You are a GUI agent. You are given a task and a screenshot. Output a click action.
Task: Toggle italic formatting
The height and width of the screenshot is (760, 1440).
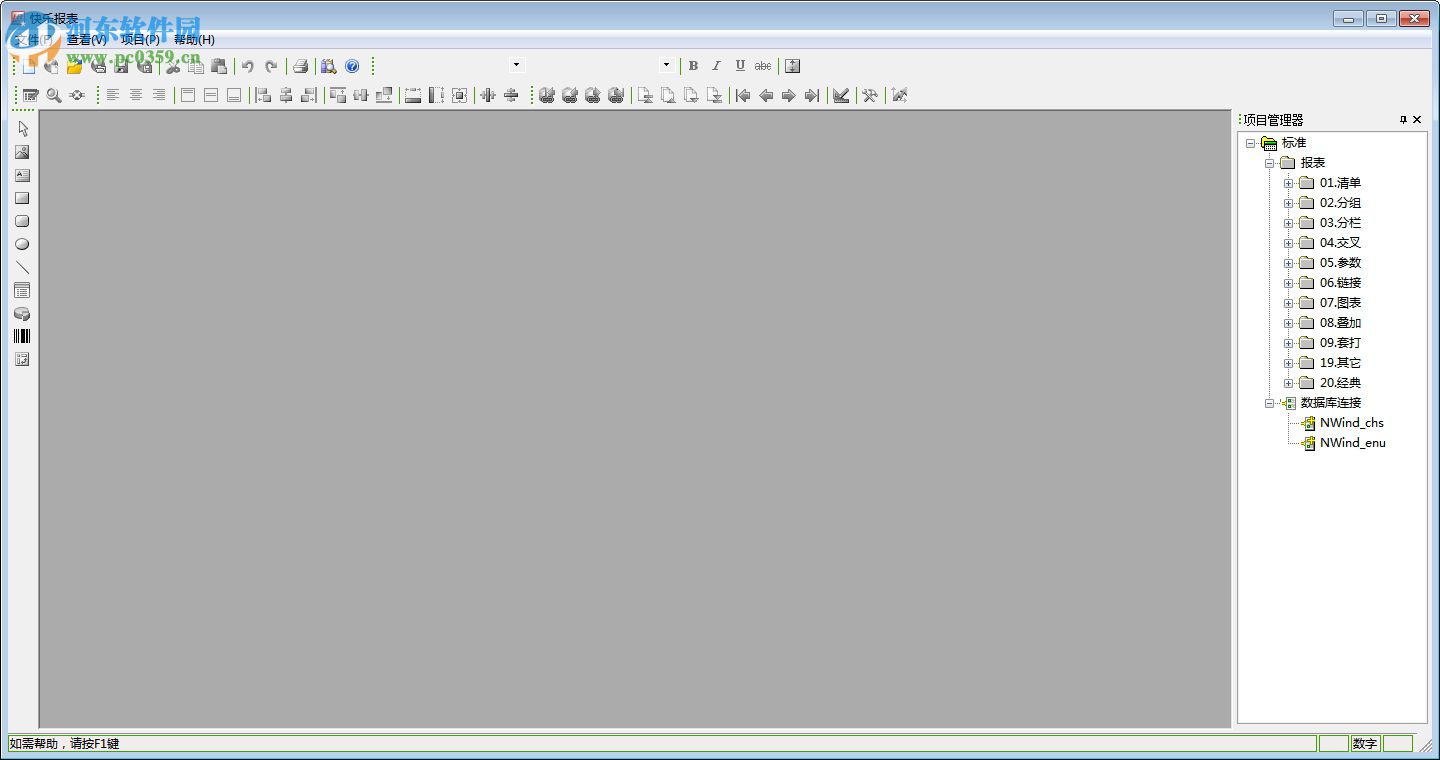[x=716, y=66]
